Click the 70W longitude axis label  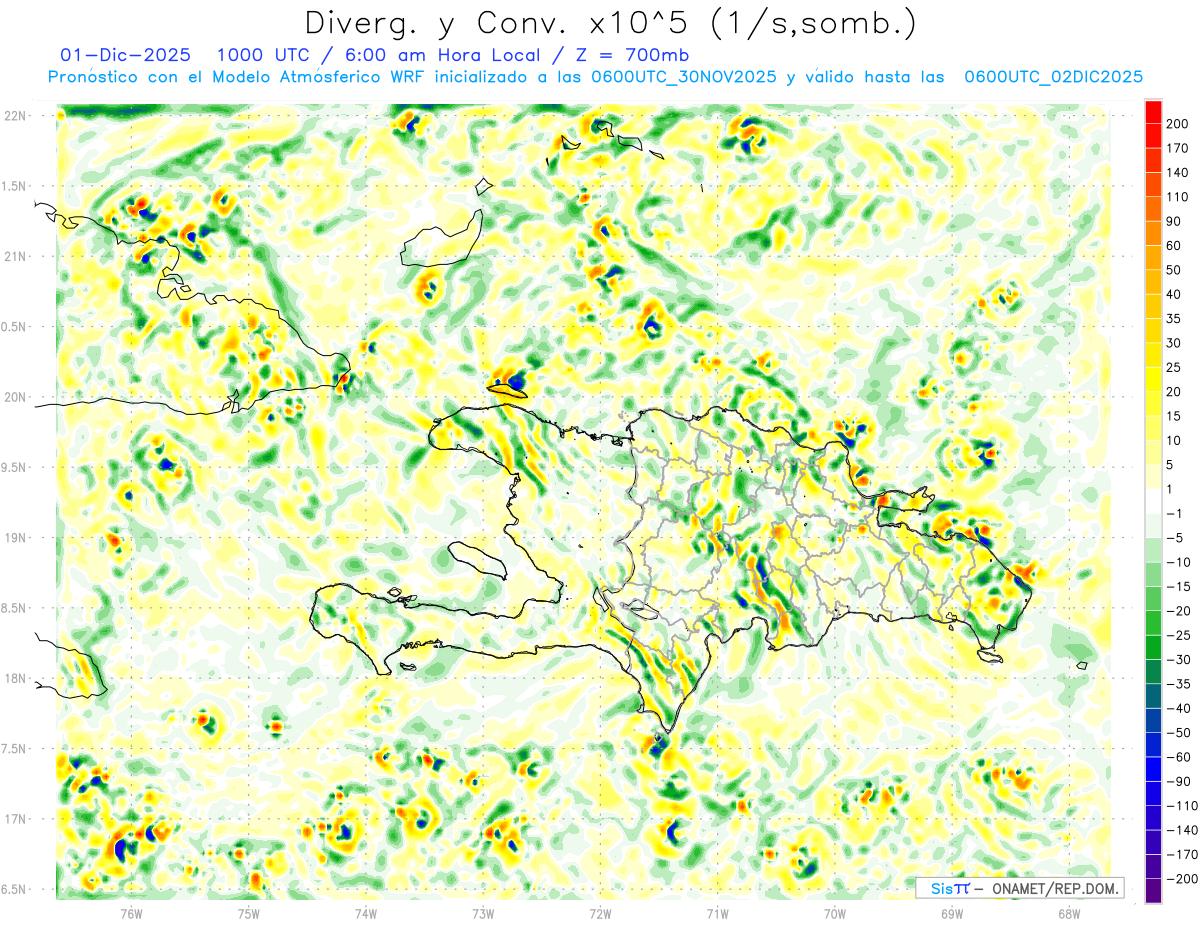(834, 912)
